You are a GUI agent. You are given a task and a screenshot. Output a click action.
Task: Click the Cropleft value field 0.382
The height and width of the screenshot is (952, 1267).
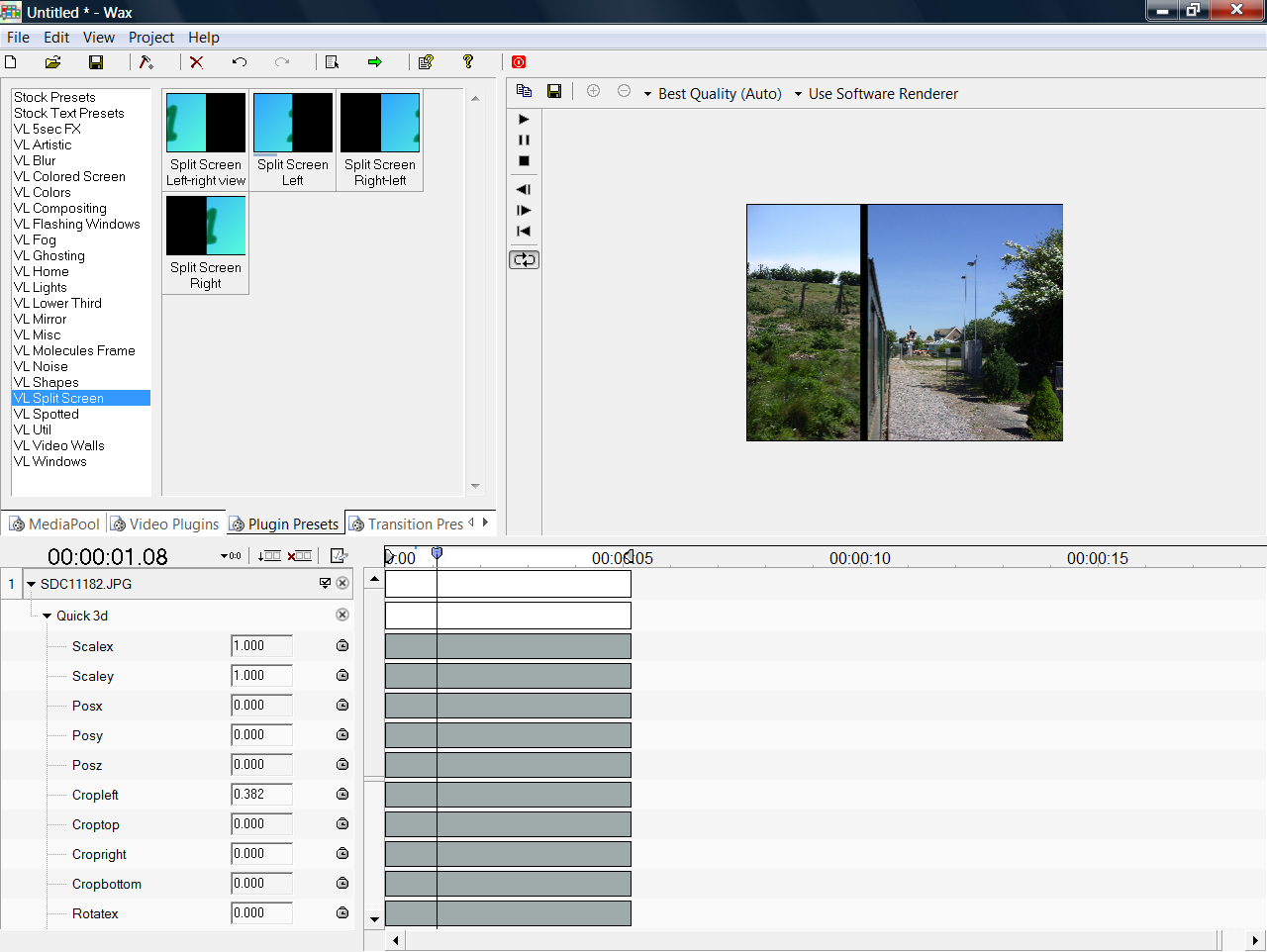tap(261, 795)
